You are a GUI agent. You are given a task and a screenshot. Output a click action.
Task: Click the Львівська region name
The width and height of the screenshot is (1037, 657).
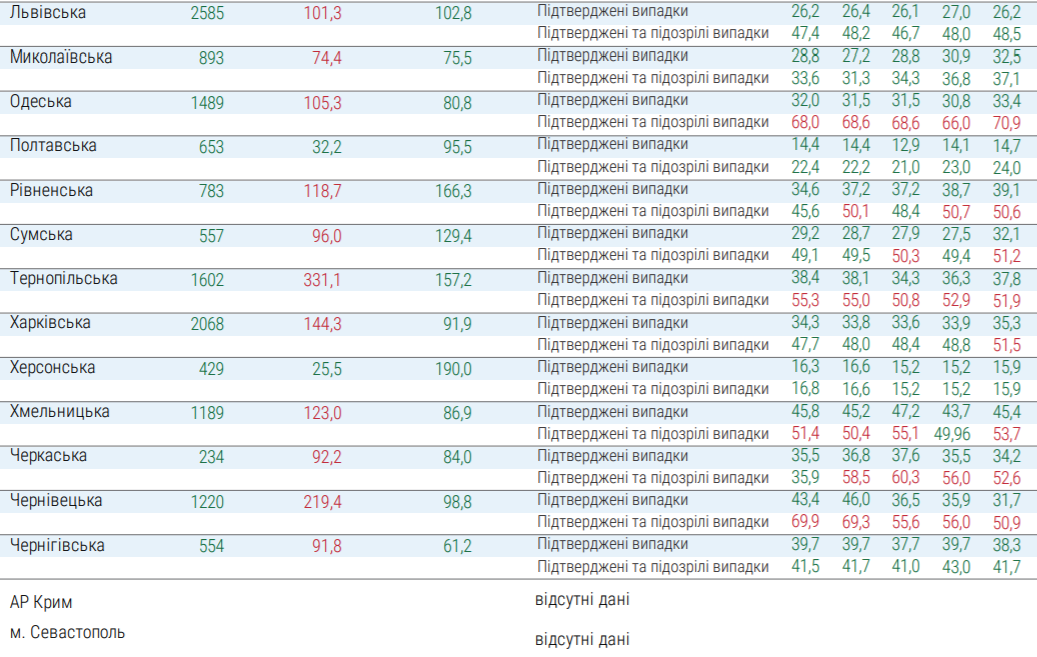47,13
